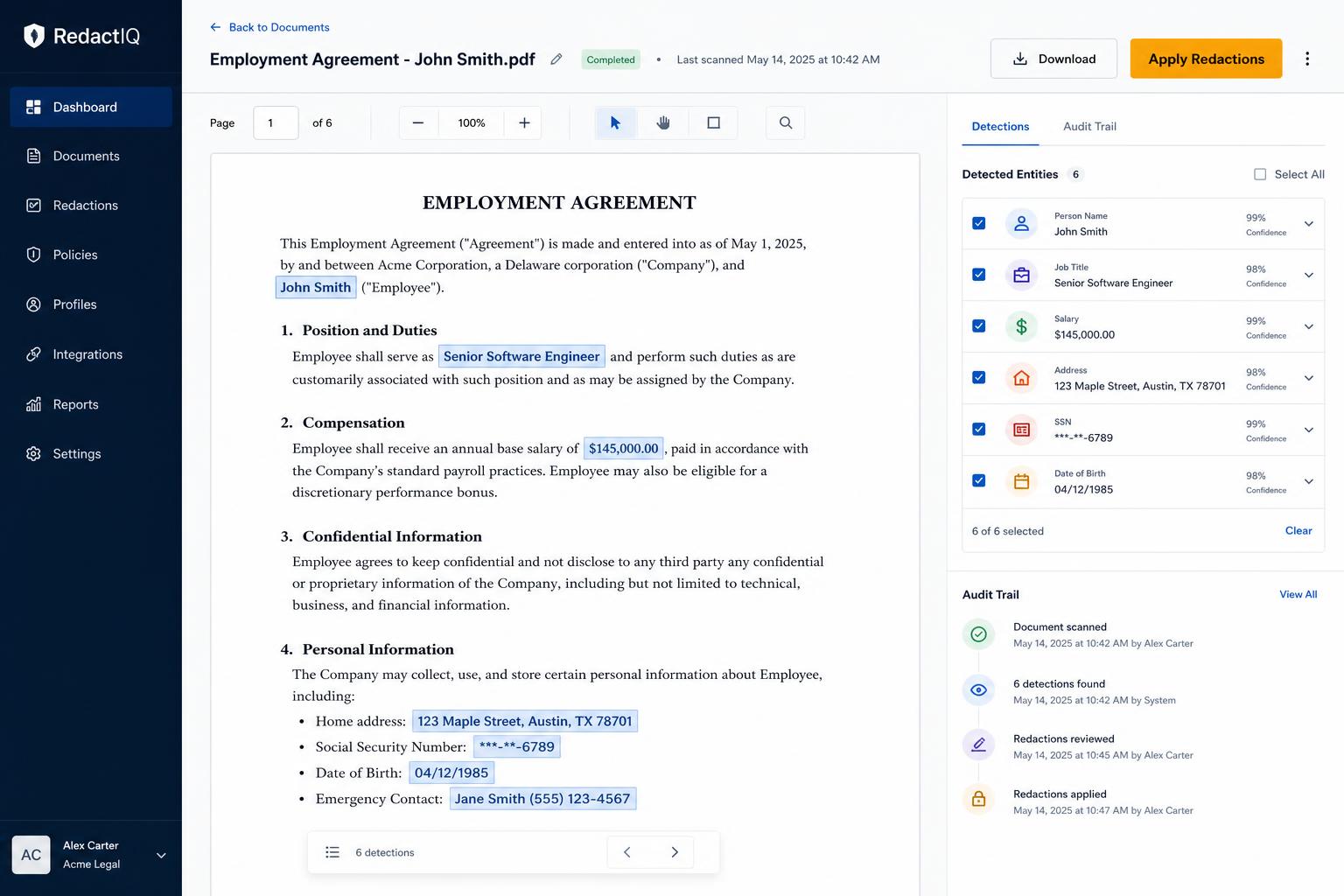This screenshot has height=896, width=1344.
Task: Click the AC user avatar
Action: 31,855
